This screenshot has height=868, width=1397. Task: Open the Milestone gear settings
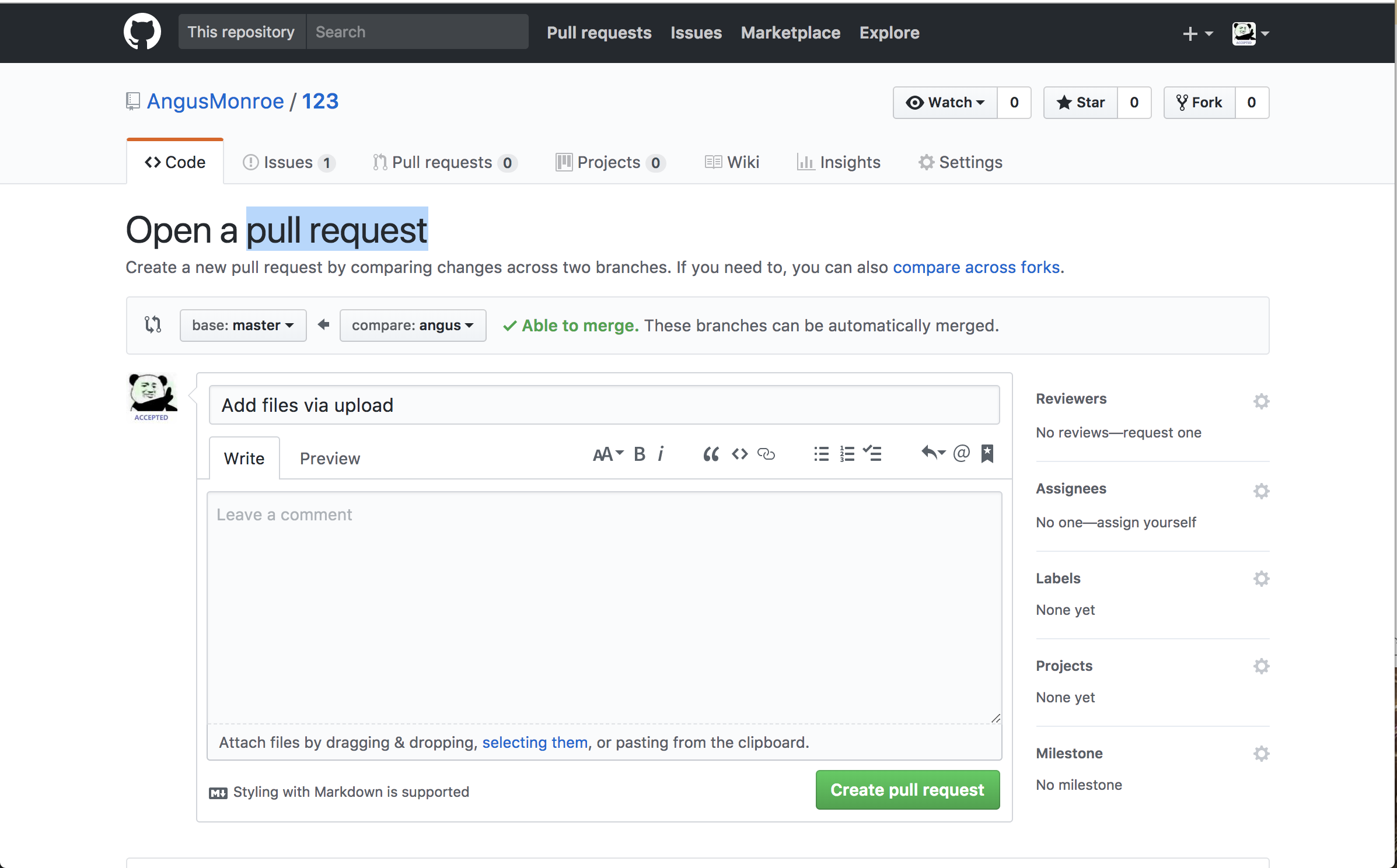(1261, 754)
